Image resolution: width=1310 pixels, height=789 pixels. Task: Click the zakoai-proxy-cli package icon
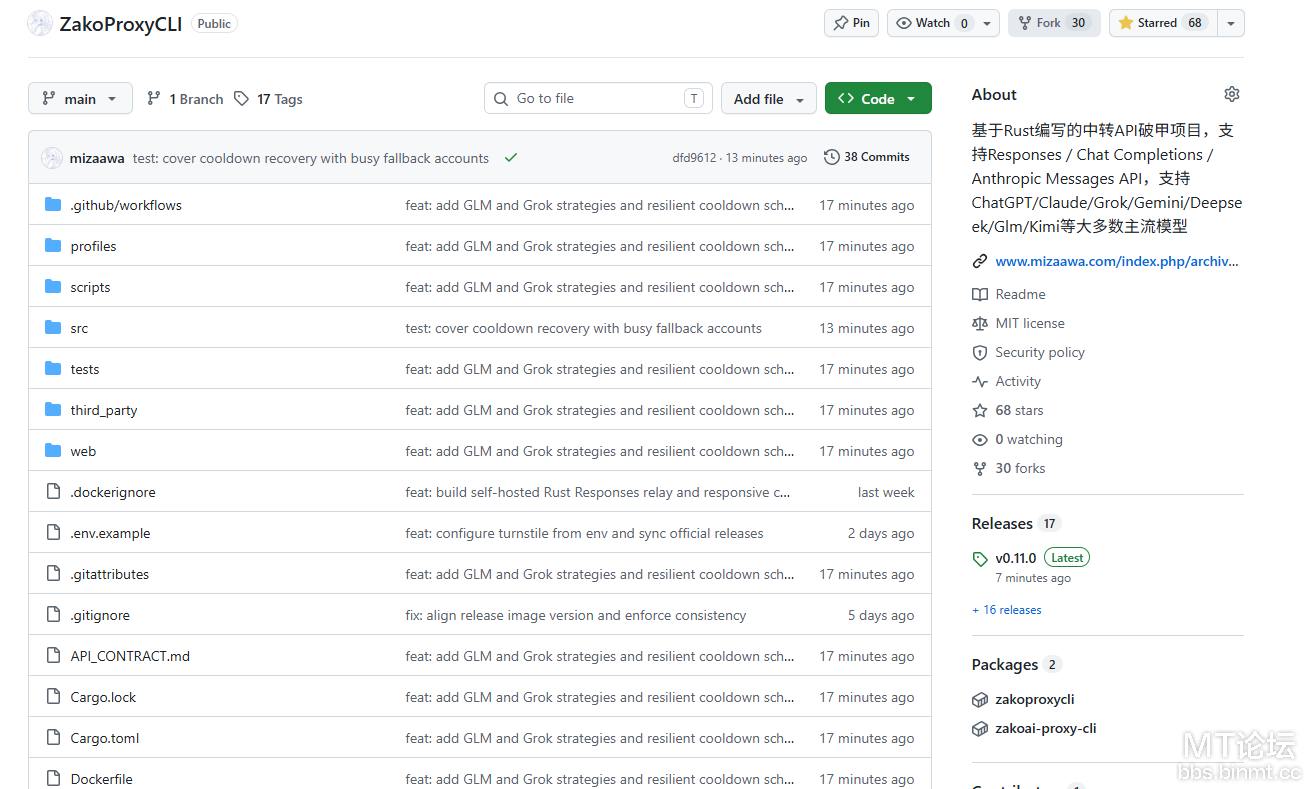[980, 729]
